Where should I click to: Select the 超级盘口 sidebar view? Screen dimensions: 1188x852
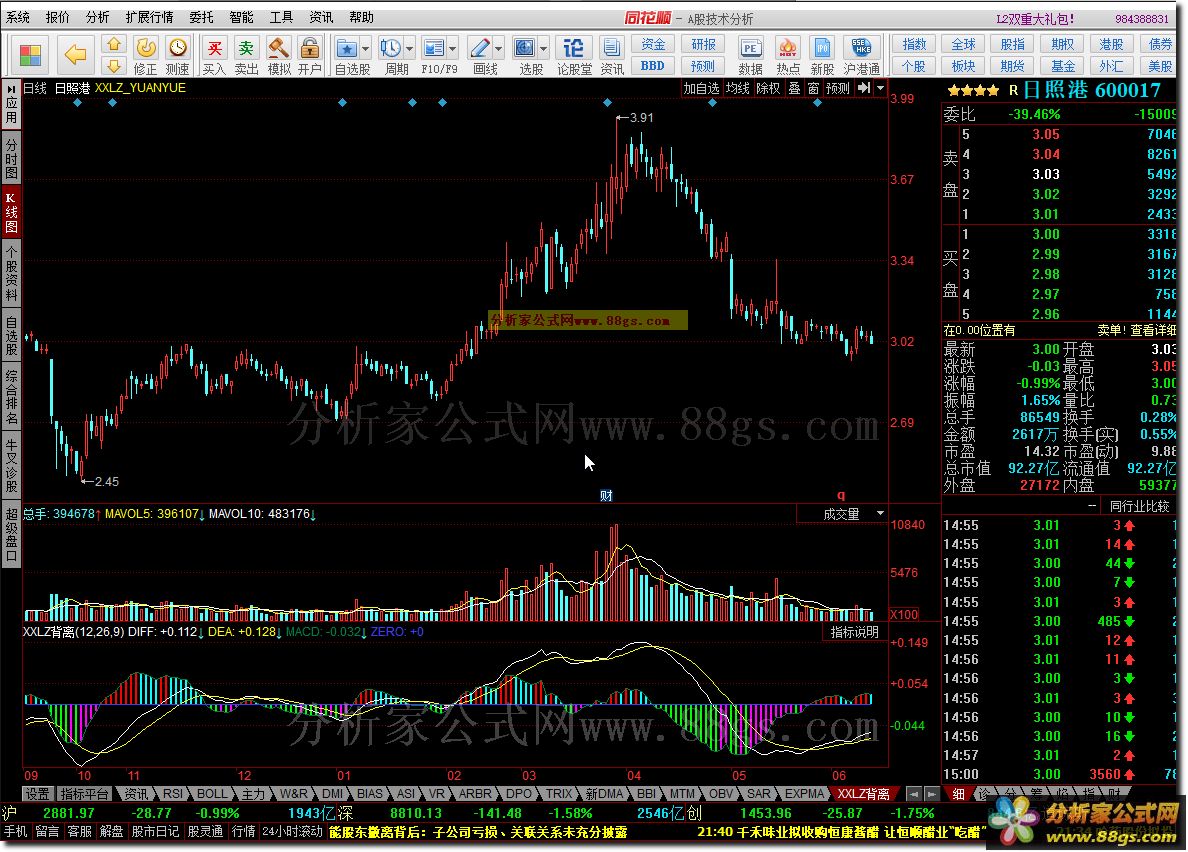(11, 535)
